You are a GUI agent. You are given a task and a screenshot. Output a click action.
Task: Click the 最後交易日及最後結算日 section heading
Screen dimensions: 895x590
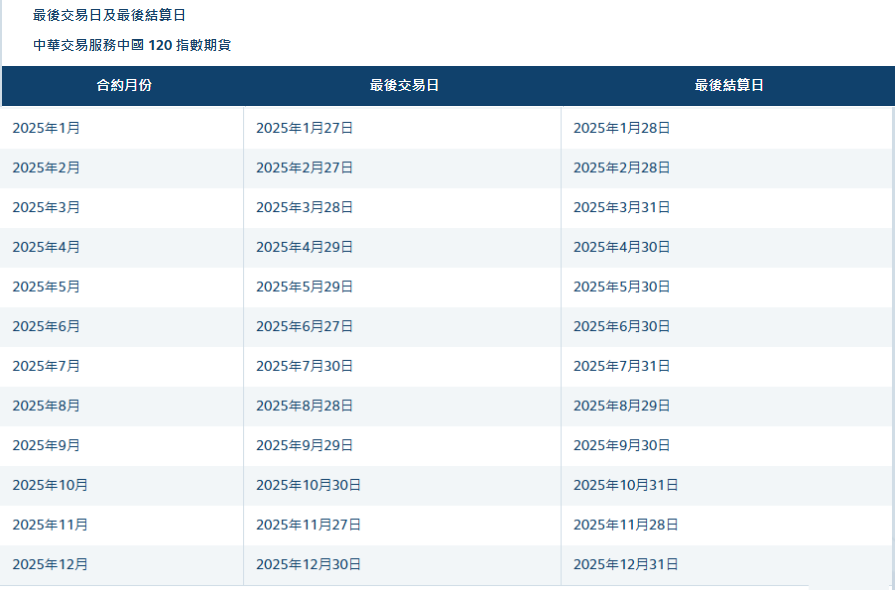[109, 15]
